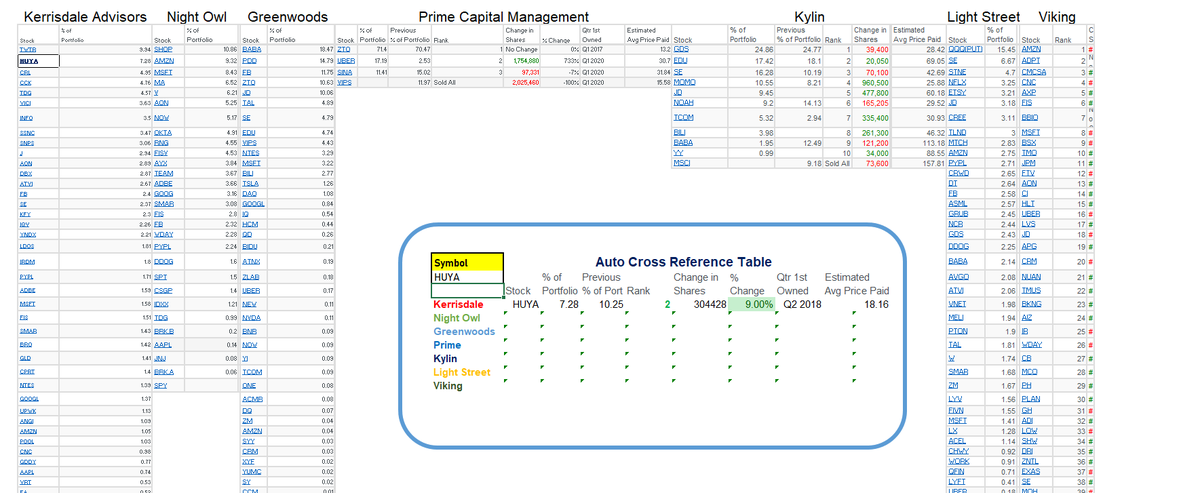Click the 18.16 estimated average price cell
Screen dimensions: 1200x493
pyautogui.click(x=876, y=303)
